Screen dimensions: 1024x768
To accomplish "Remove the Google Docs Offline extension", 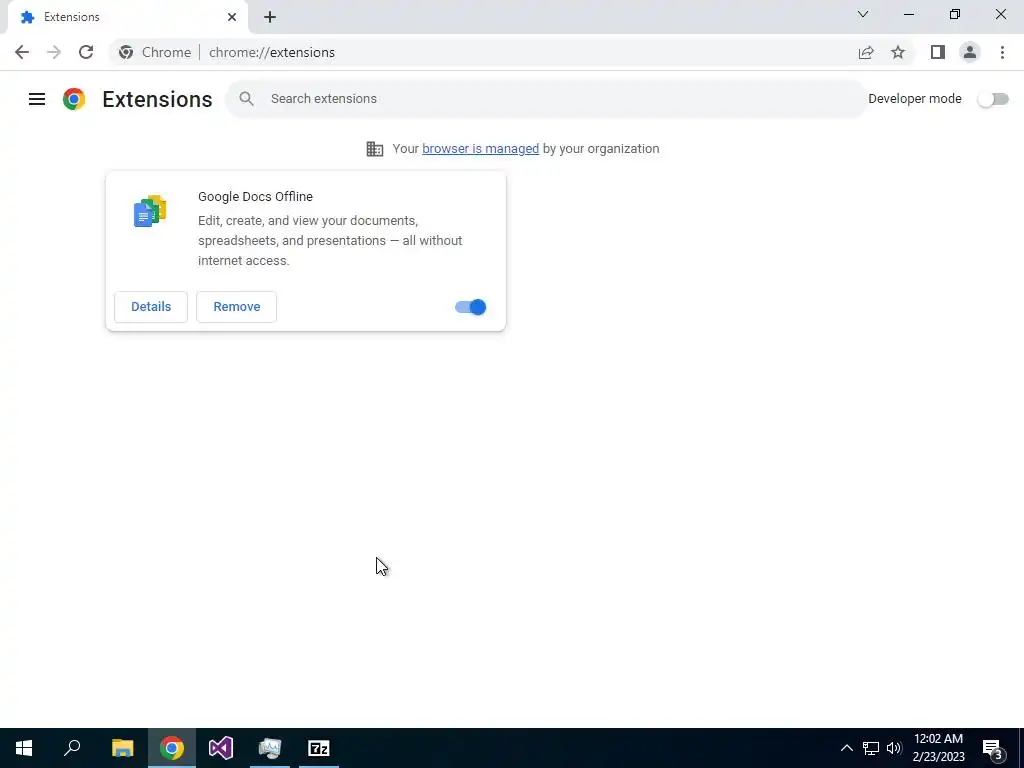I will click(236, 307).
